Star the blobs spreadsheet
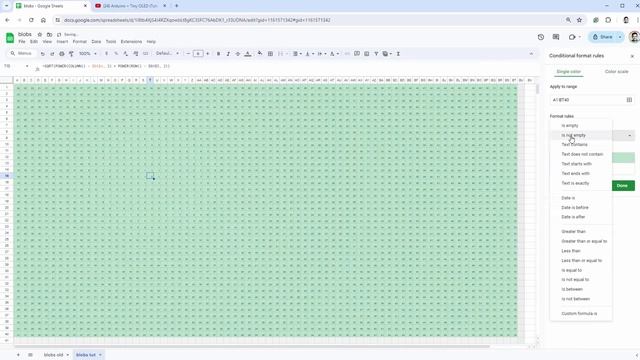The height and width of the screenshot is (360, 640). click(x=40, y=35)
